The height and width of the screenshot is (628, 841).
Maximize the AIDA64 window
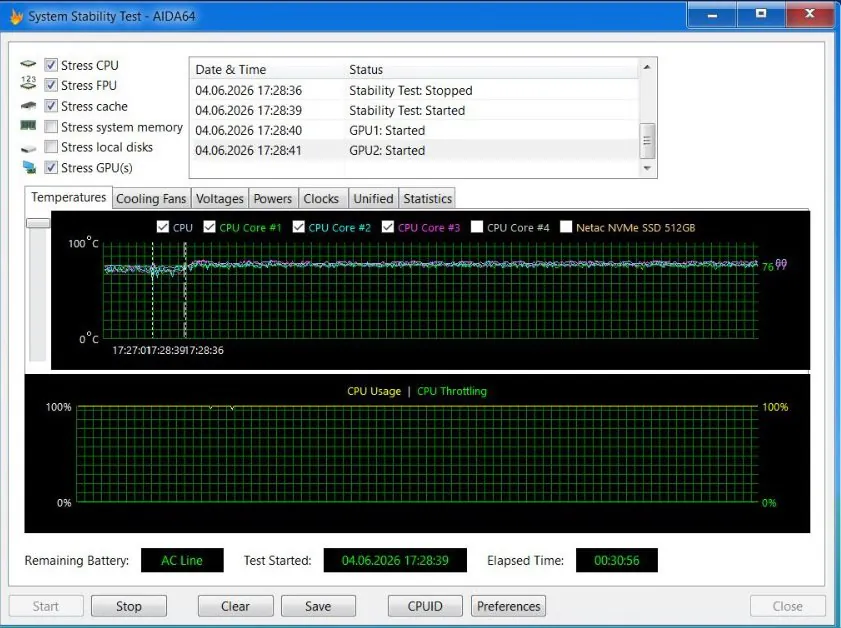[x=761, y=14]
